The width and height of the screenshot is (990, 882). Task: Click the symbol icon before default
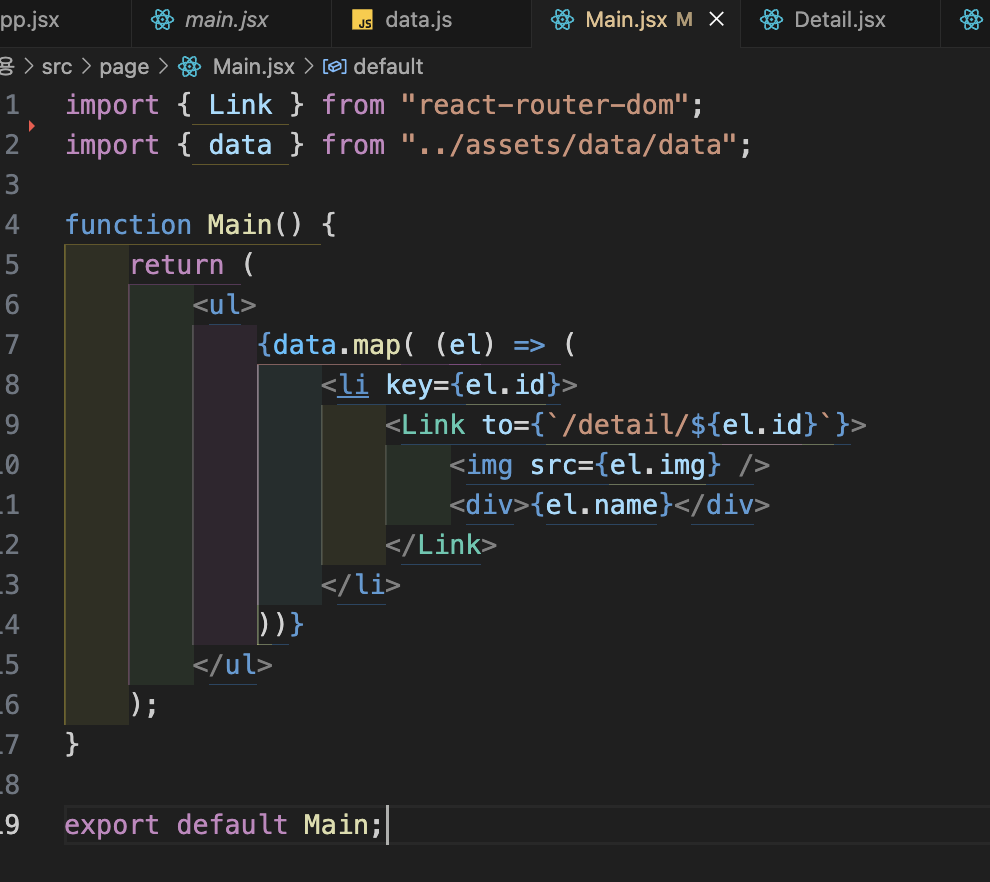335,66
